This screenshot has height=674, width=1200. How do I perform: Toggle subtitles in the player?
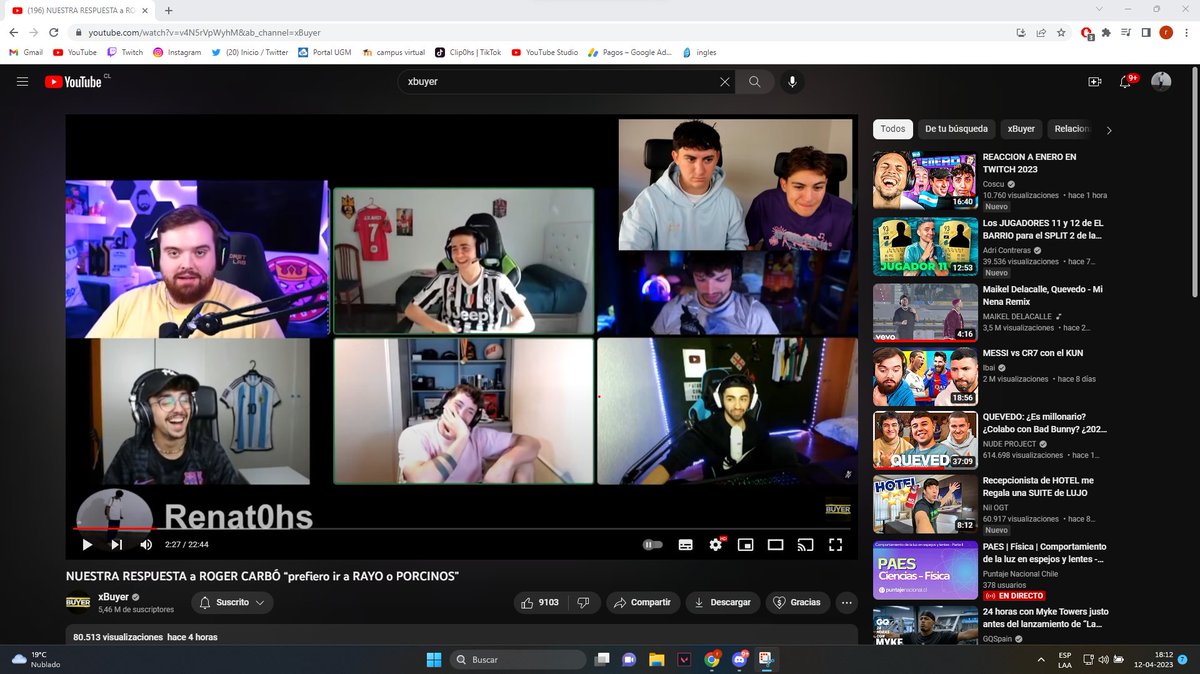[686, 544]
